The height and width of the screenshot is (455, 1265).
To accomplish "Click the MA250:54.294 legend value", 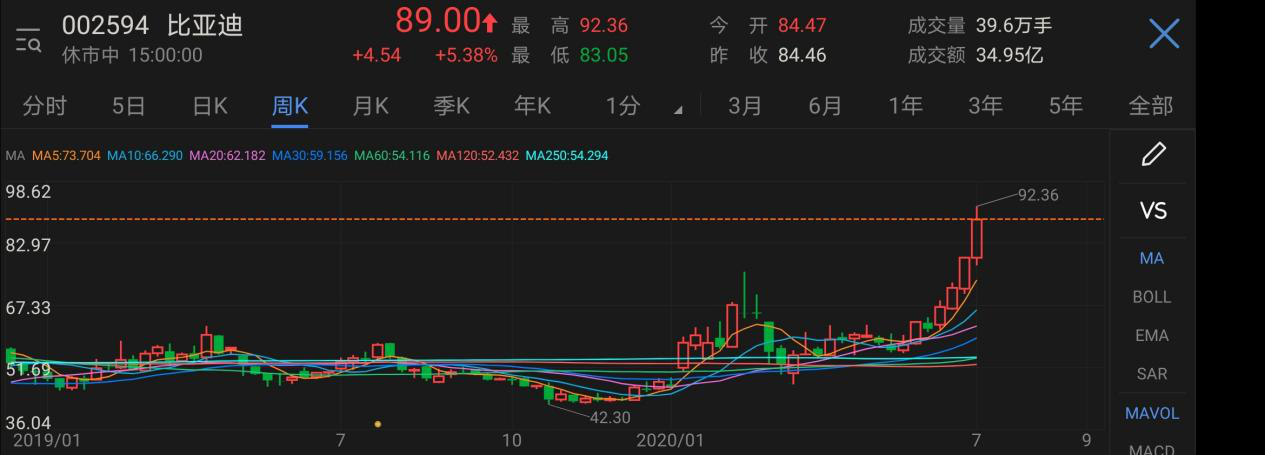I will click(x=567, y=155).
